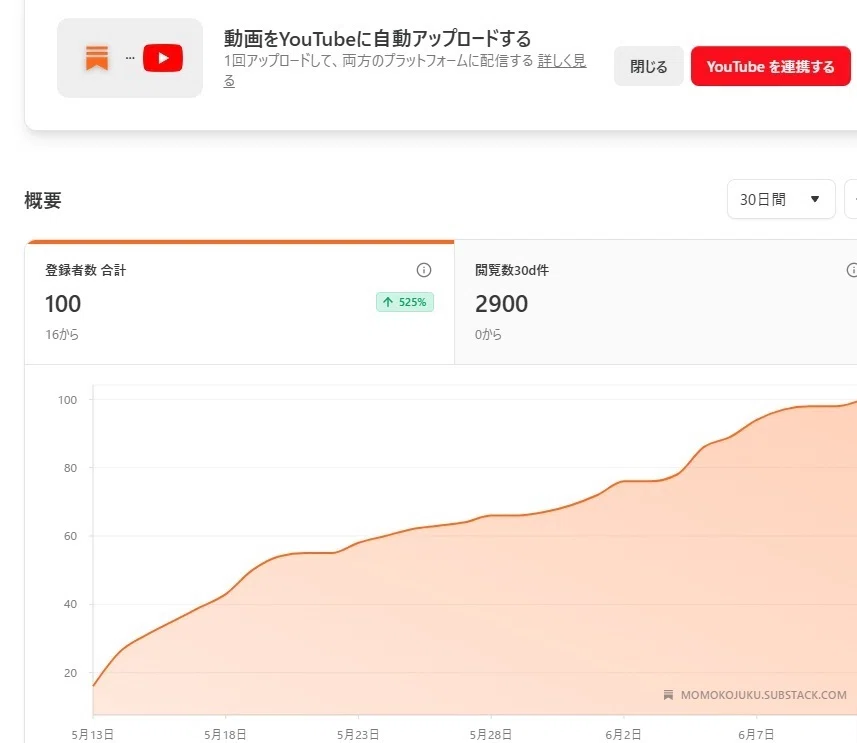Screen dimensions: 857x743
Task: Click the 60 y-axis label
Action: point(71,536)
